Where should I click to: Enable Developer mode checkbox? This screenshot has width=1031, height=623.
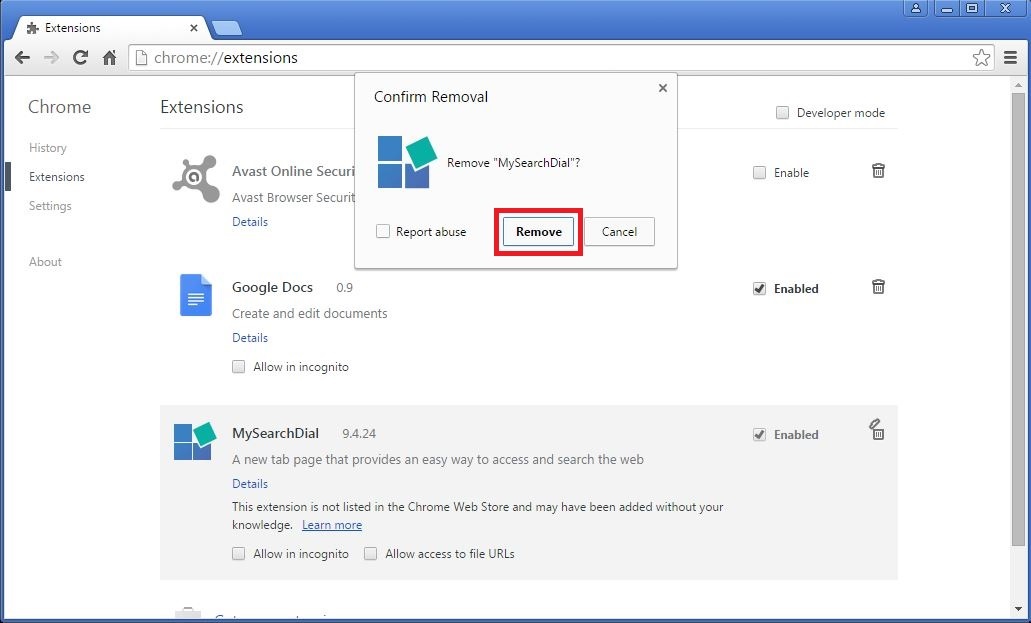[x=782, y=112]
